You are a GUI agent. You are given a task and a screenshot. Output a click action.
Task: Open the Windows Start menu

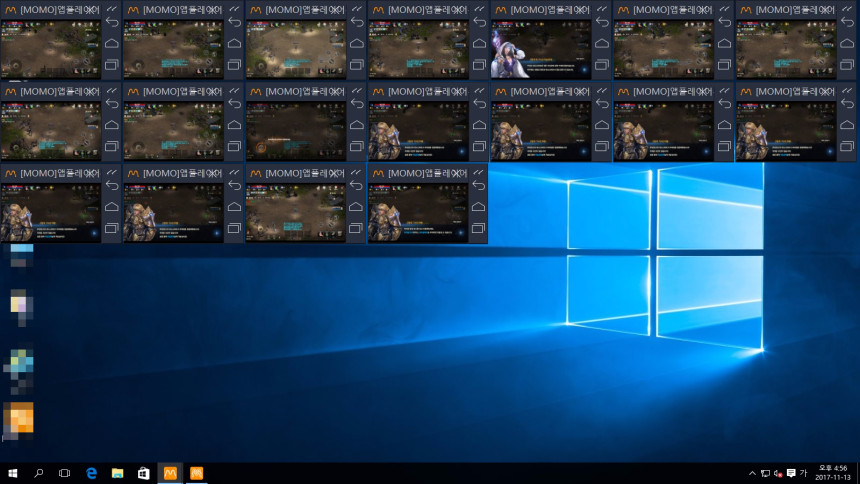pos(13,473)
